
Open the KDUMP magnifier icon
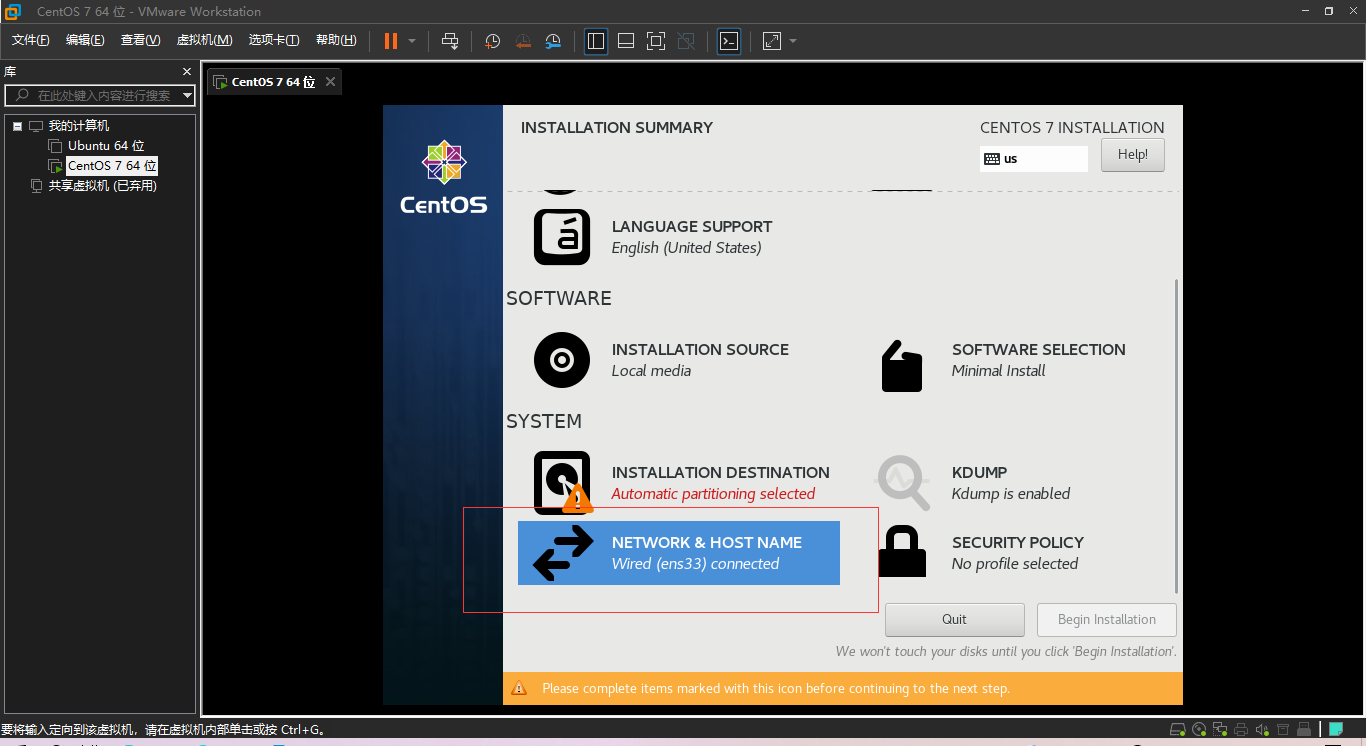[903, 483]
